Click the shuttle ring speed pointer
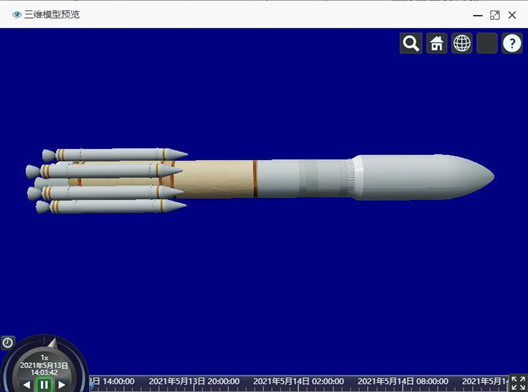The height and width of the screenshot is (392, 528). pyautogui.click(x=52, y=343)
